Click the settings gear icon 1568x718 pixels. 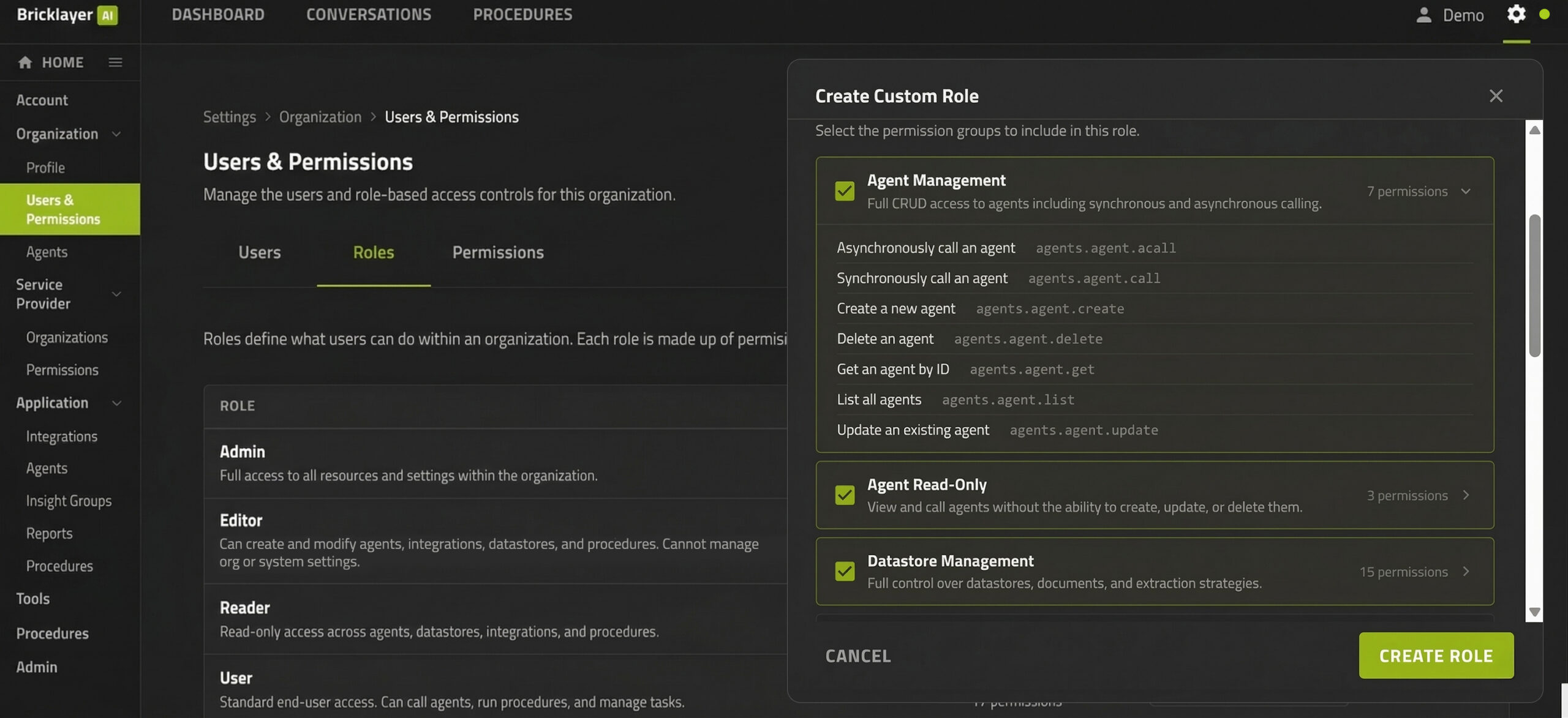click(1516, 14)
